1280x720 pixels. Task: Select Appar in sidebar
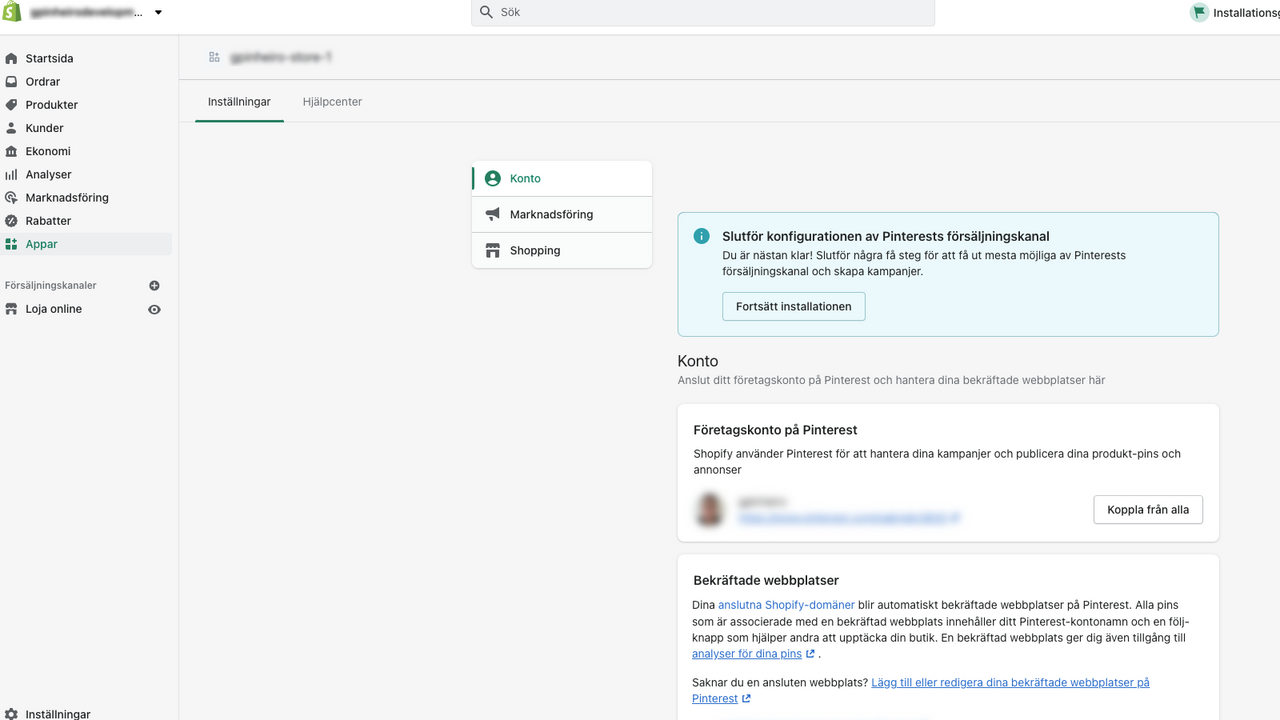coord(86,244)
